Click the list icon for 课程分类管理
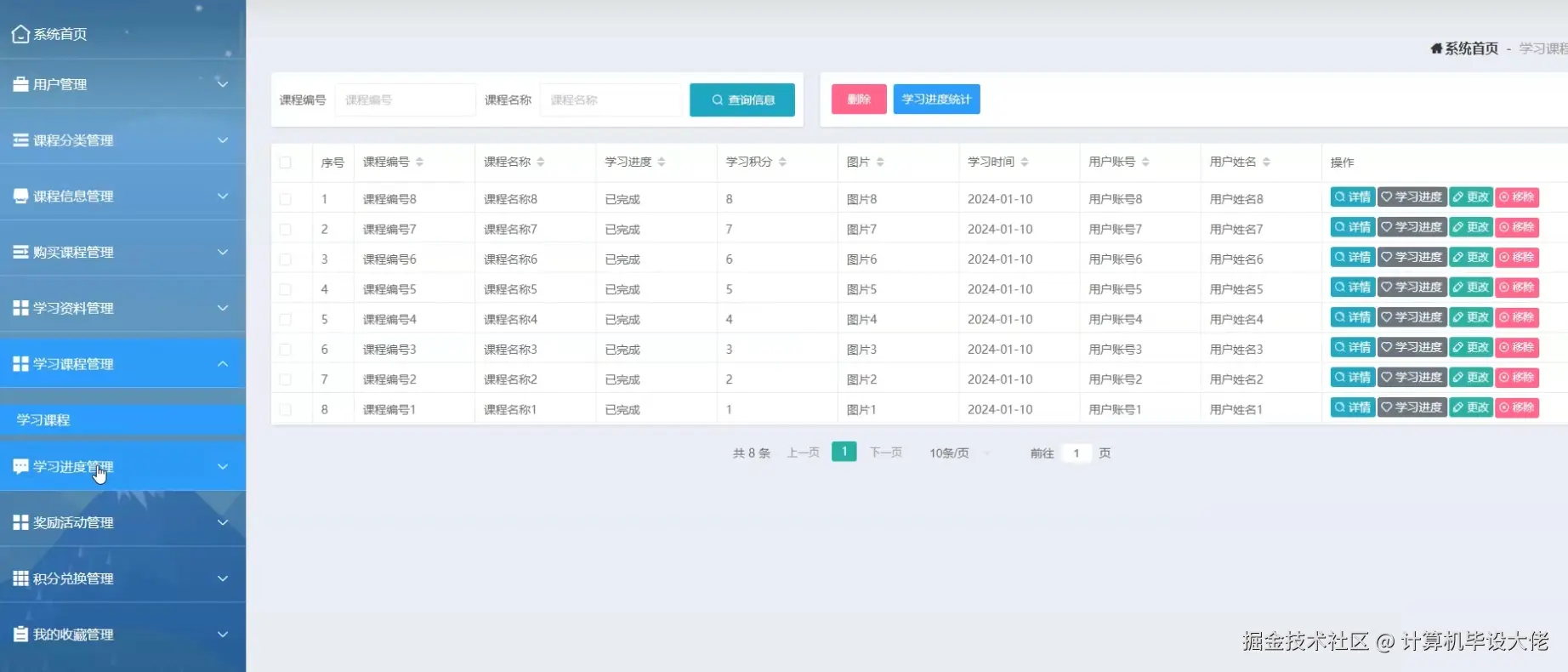The image size is (1568, 672). pos(21,140)
